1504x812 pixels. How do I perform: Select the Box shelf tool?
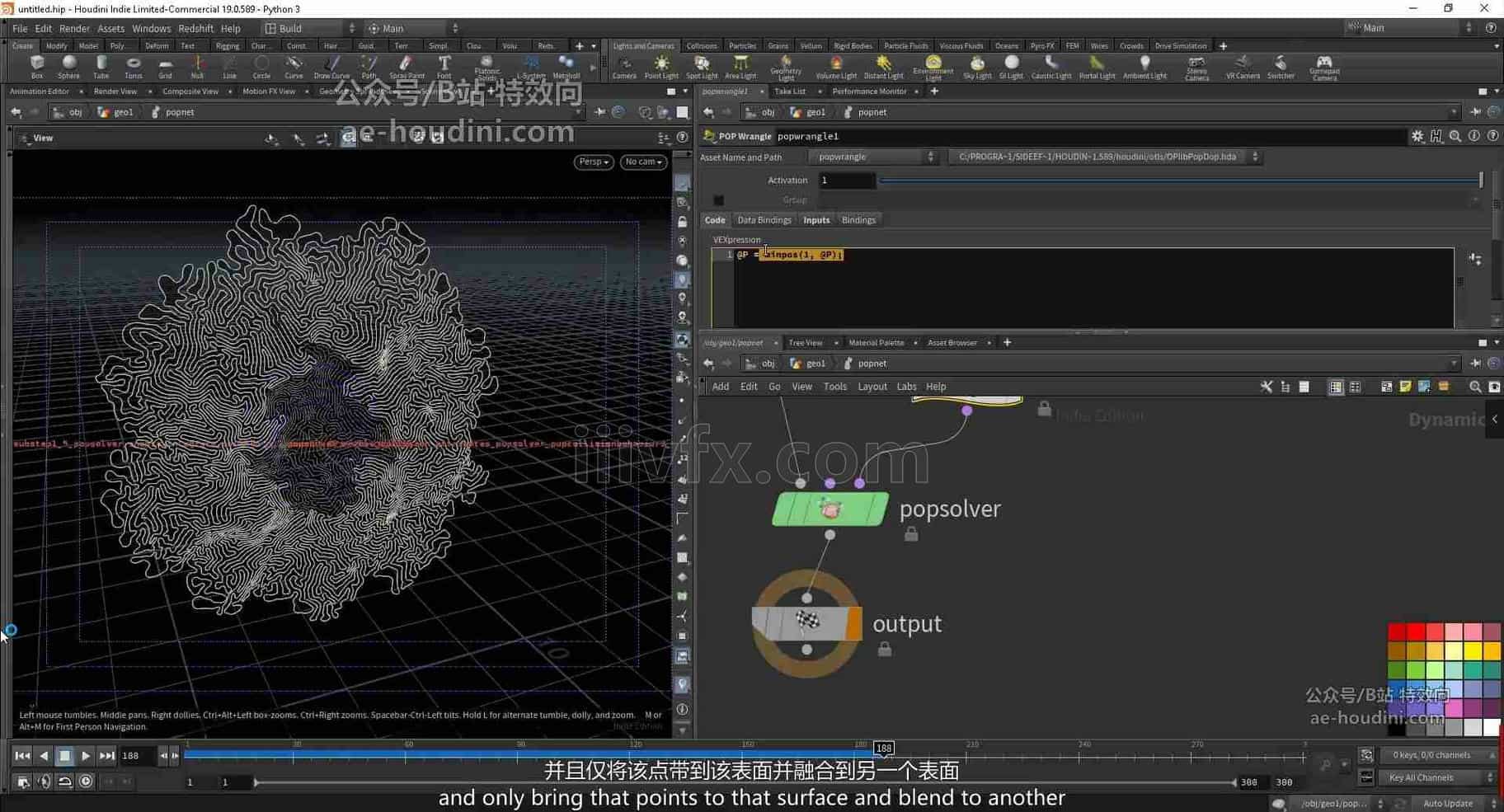click(36, 67)
